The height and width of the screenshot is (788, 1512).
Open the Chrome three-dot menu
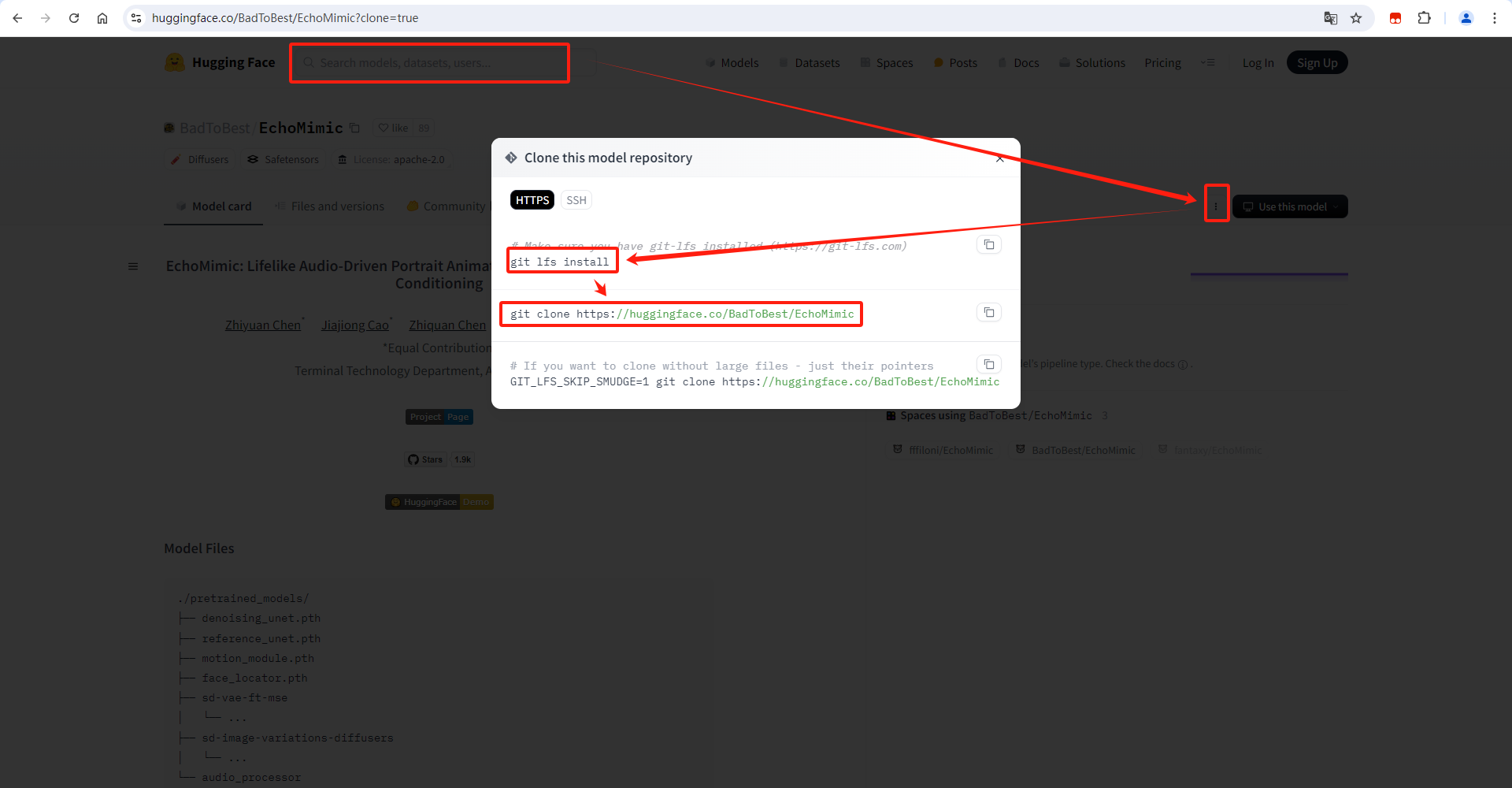pyautogui.click(x=1495, y=18)
